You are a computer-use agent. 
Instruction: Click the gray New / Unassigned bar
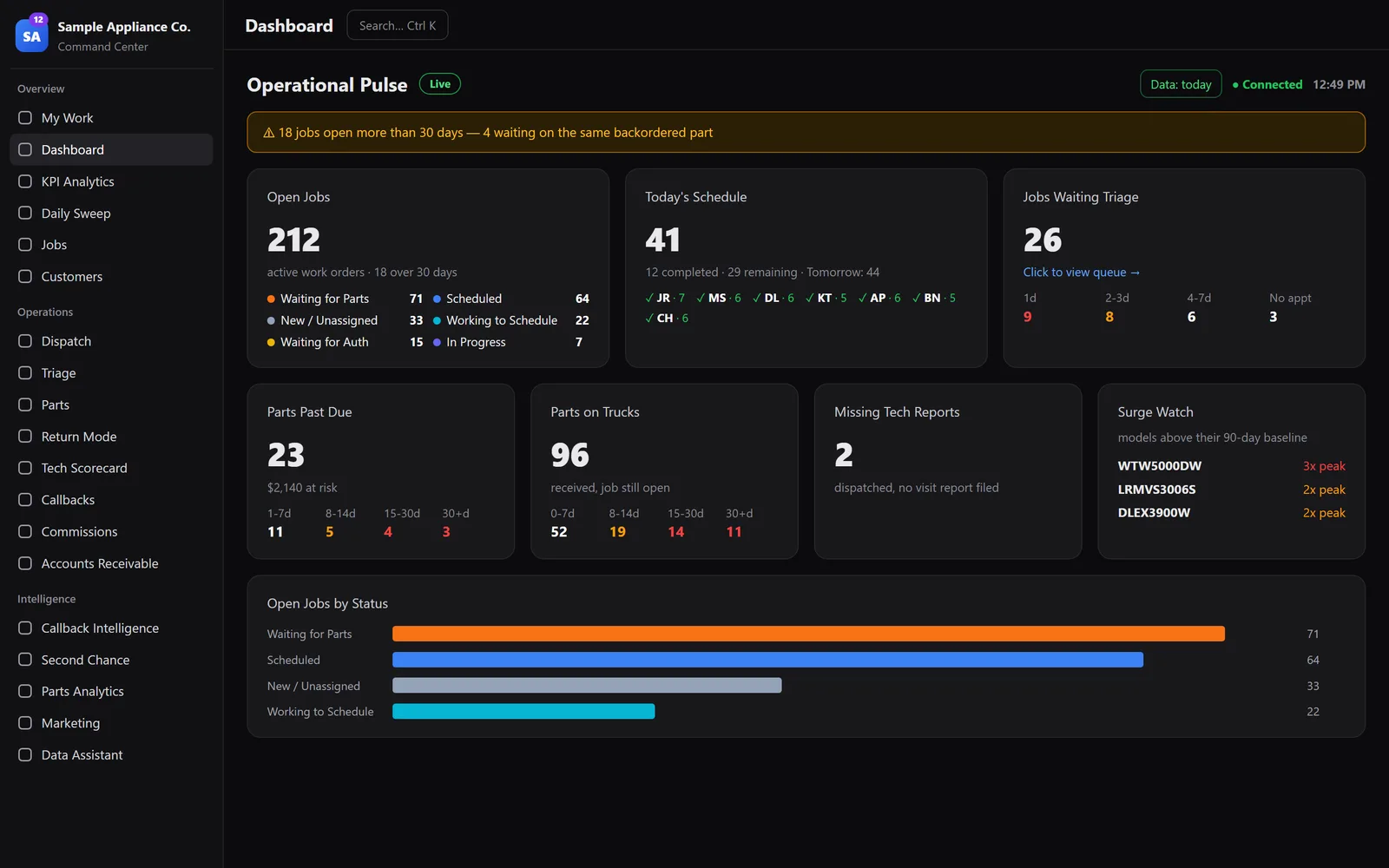(x=587, y=686)
